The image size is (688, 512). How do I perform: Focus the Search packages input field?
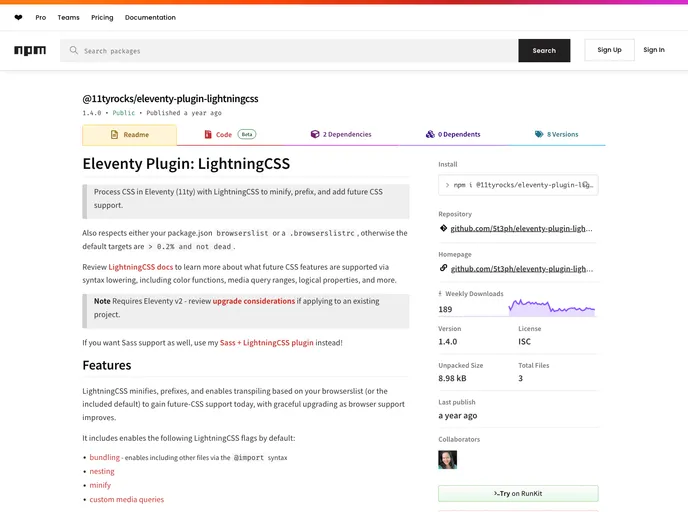coord(289,50)
